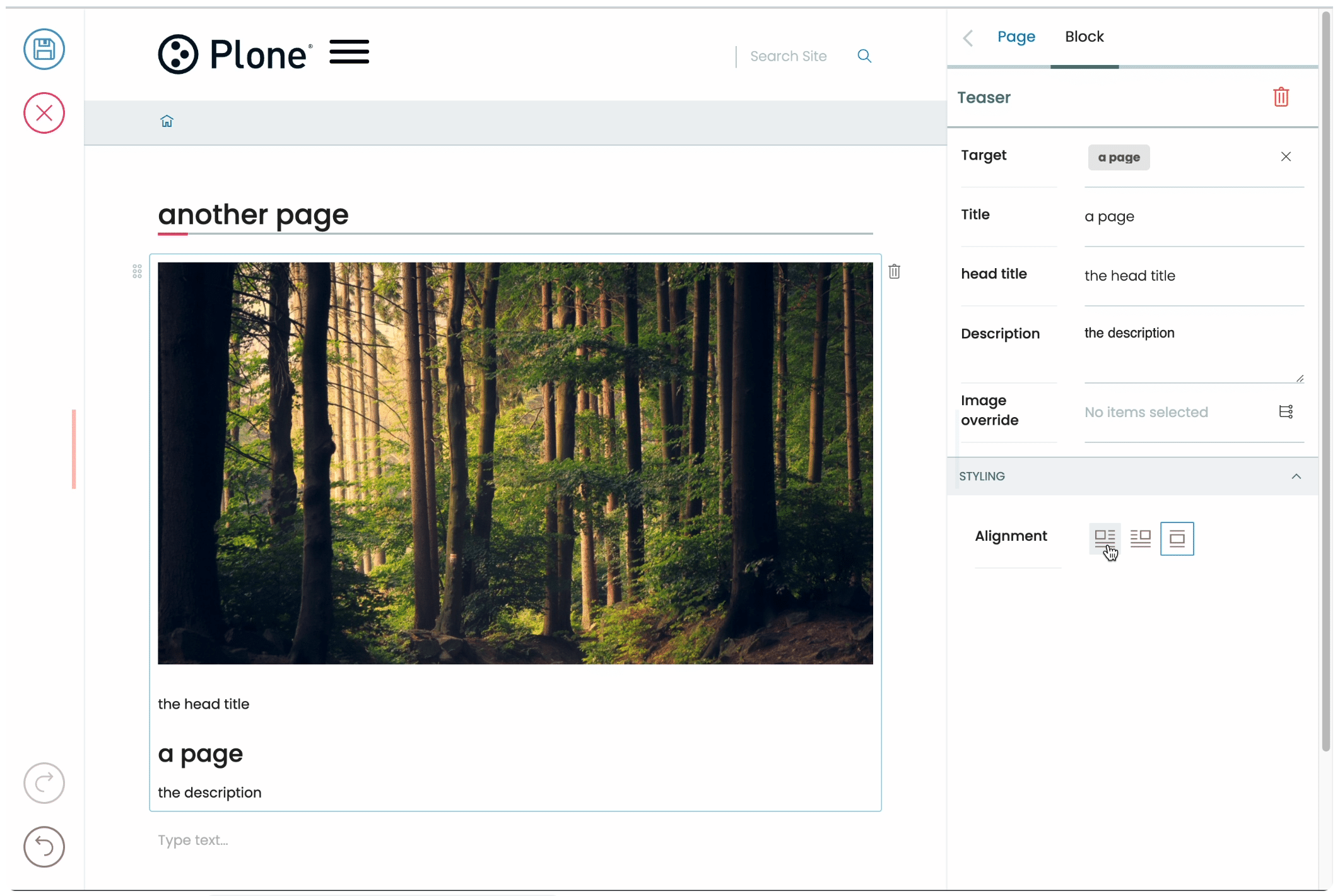Select center/top image alignment
Image resolution: width=1340 pixels, height=896 pixels.
[x=1177, y=538]
